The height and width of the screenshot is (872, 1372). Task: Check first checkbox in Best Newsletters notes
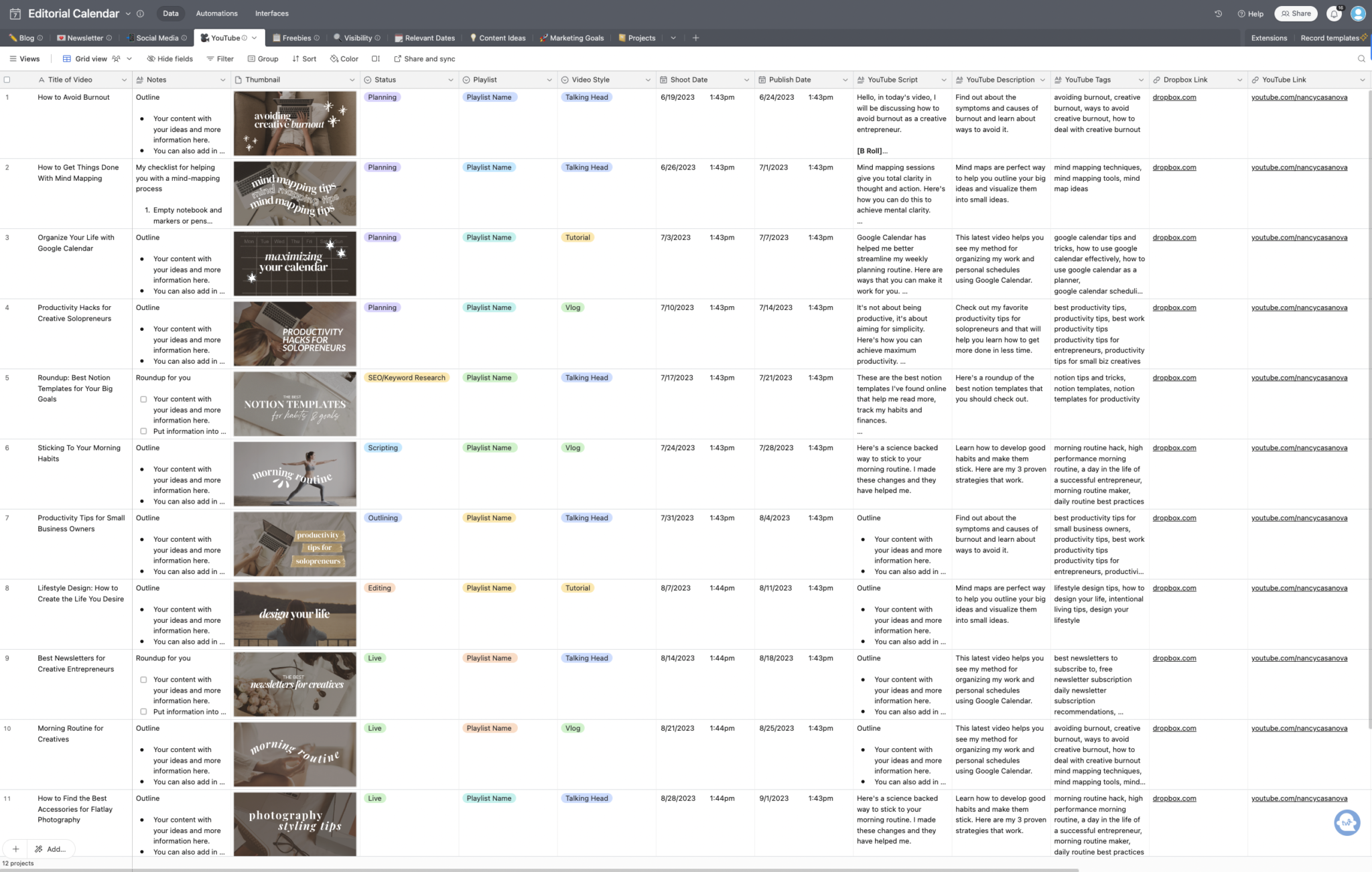143,680
